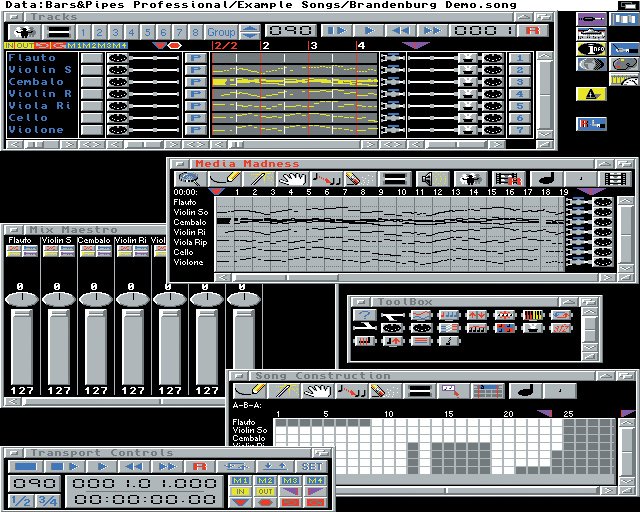Enable the yellow OUT punch flag in Transport Controls

(265, 491)
